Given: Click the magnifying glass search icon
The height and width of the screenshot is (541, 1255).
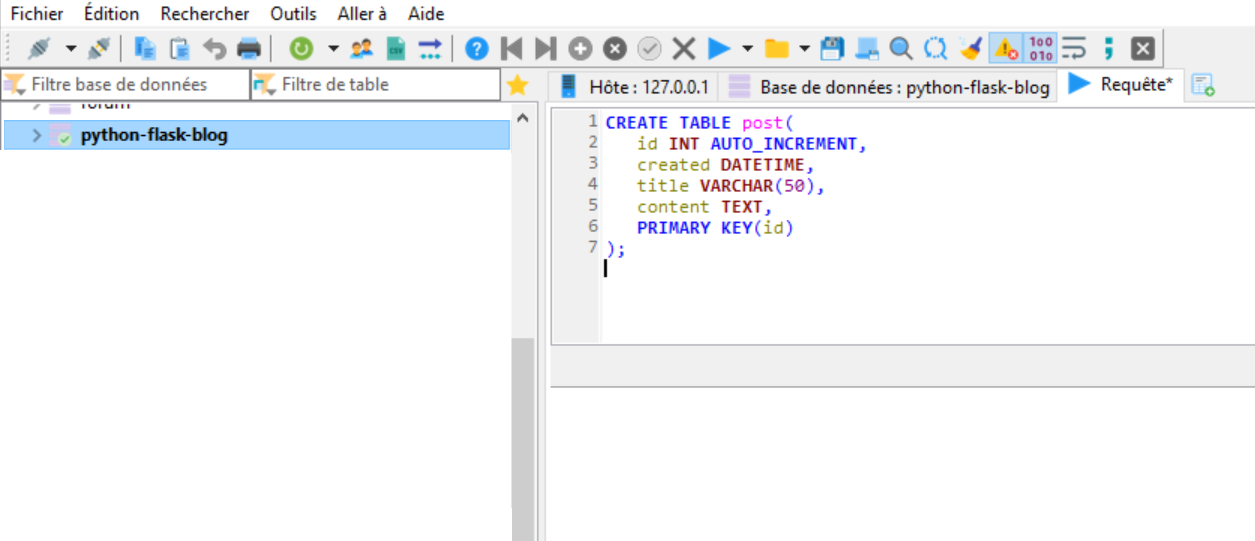Looking at the screenshot, I should [x=901, y=48].
